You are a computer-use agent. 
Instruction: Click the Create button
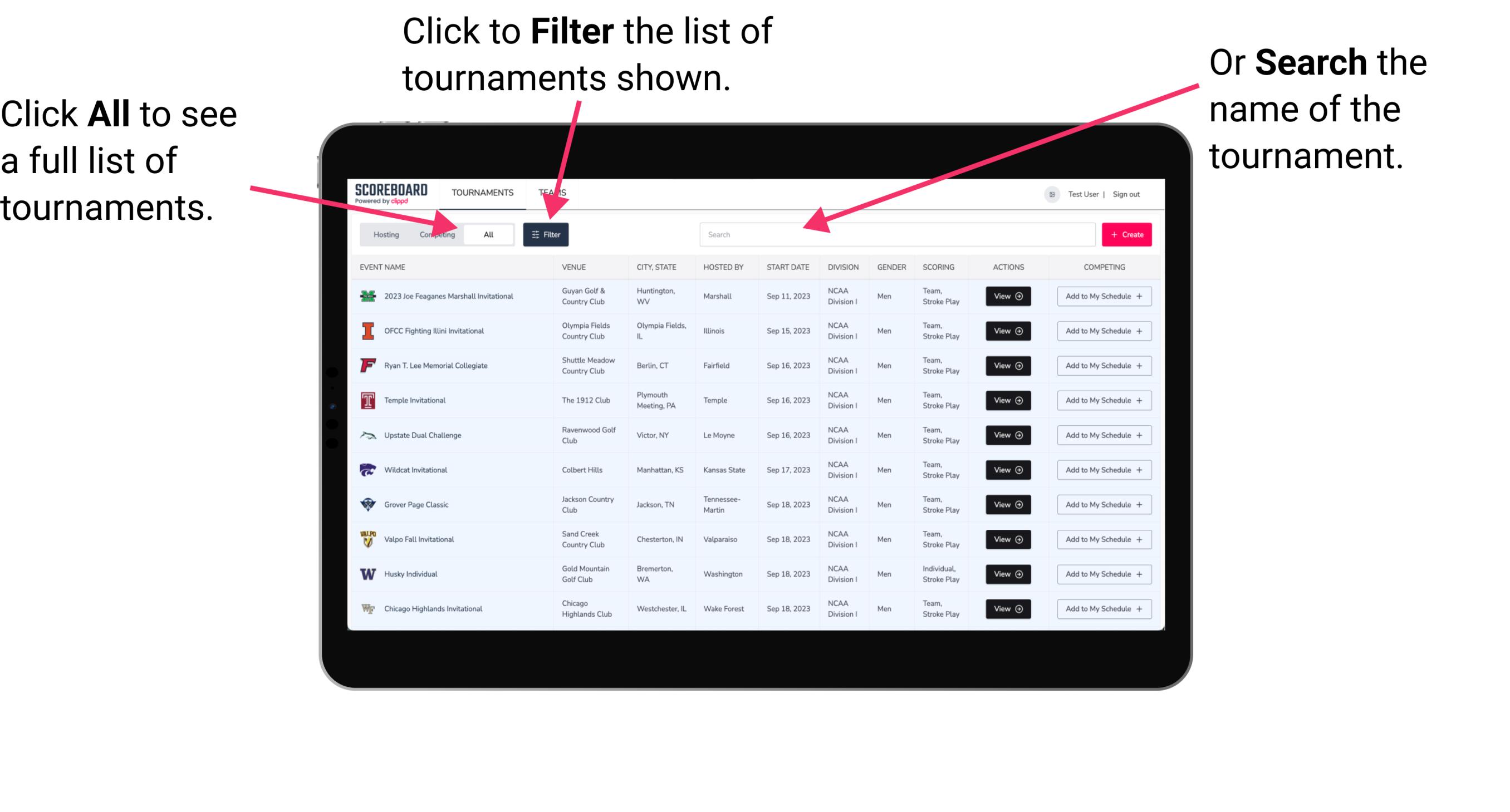[x=1127, y=234]
